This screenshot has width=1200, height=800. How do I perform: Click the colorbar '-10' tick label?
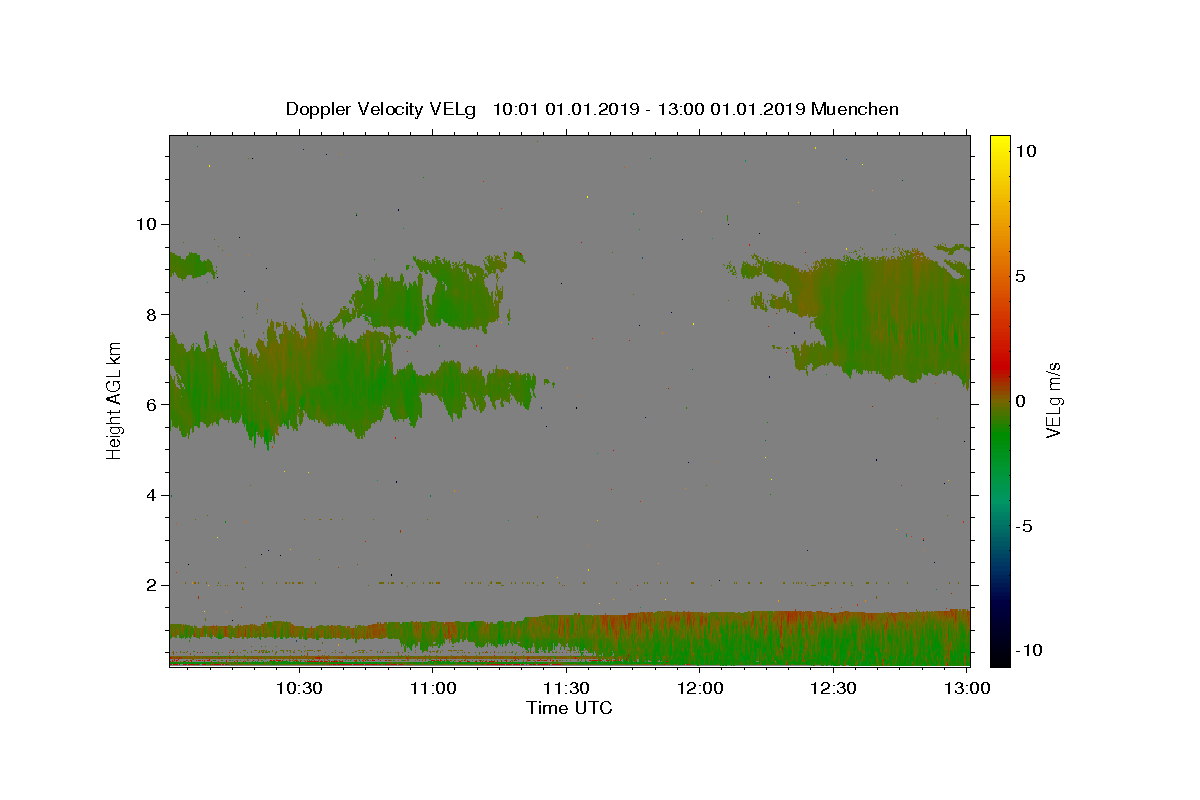pyautogui.click(x=1029, y=651)
